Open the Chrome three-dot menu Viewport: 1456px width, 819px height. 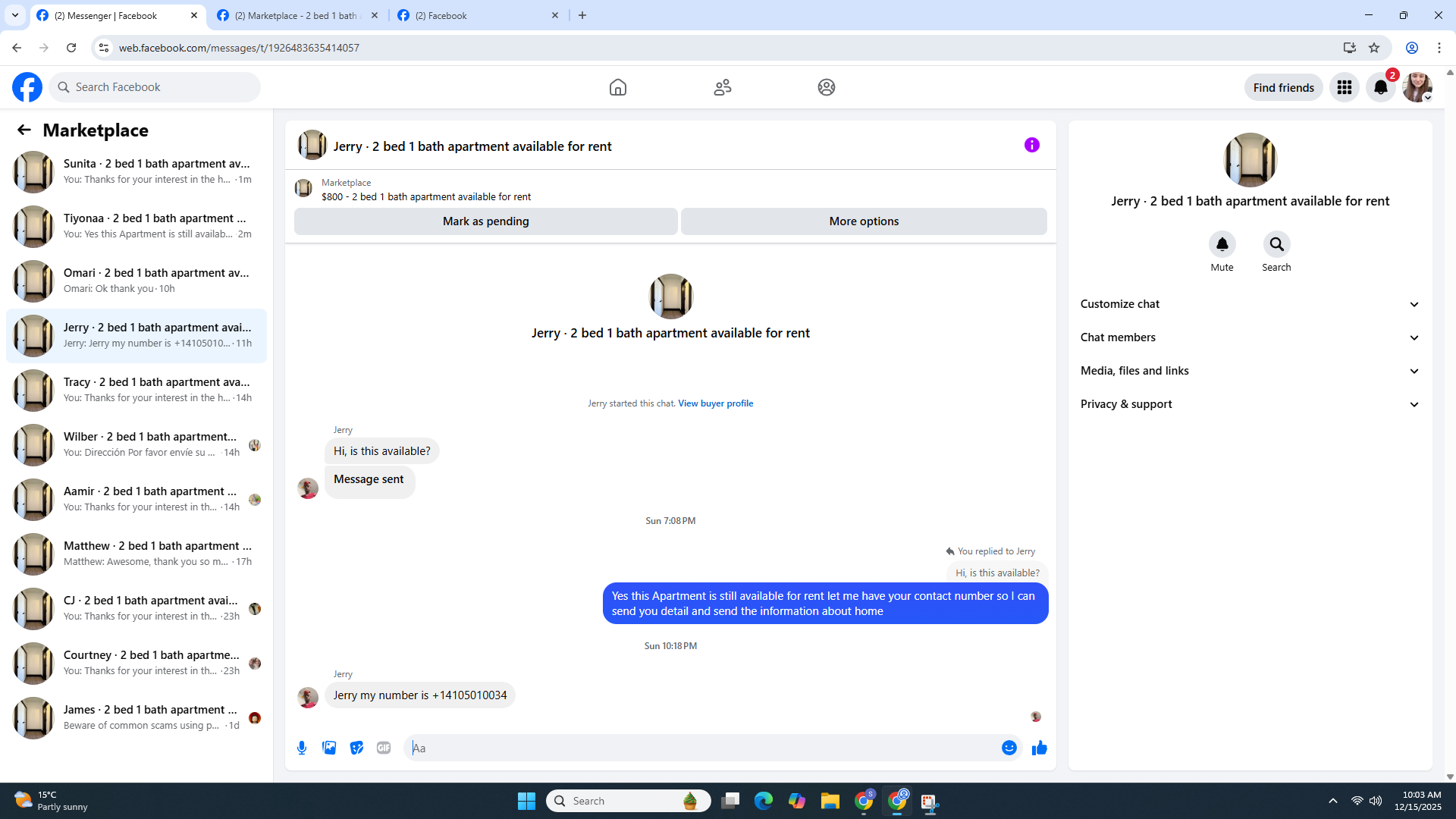point(1439,48)
